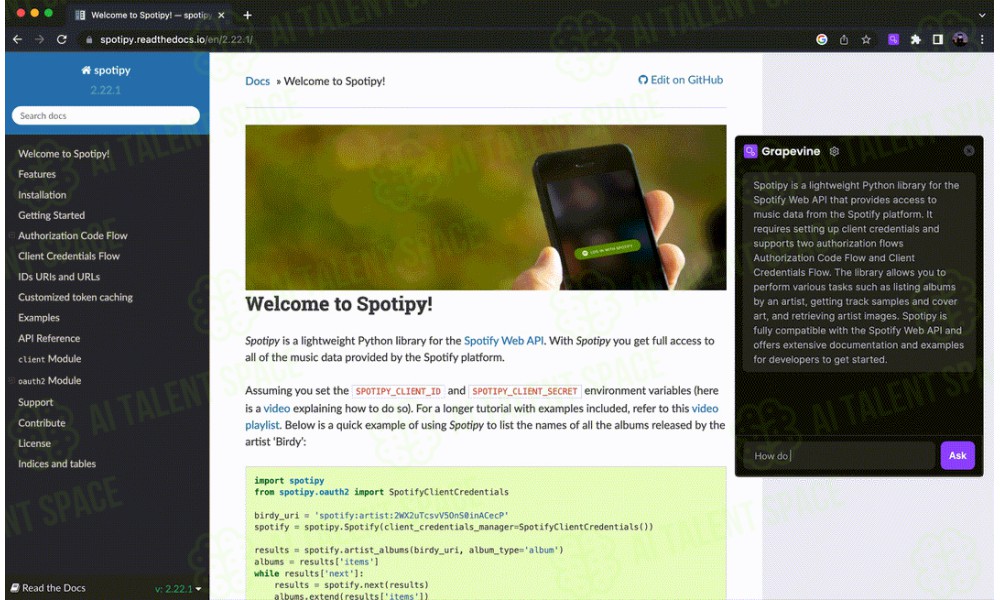
Task: Open Contribute in the sidebar
Action: tap(42, 423)
